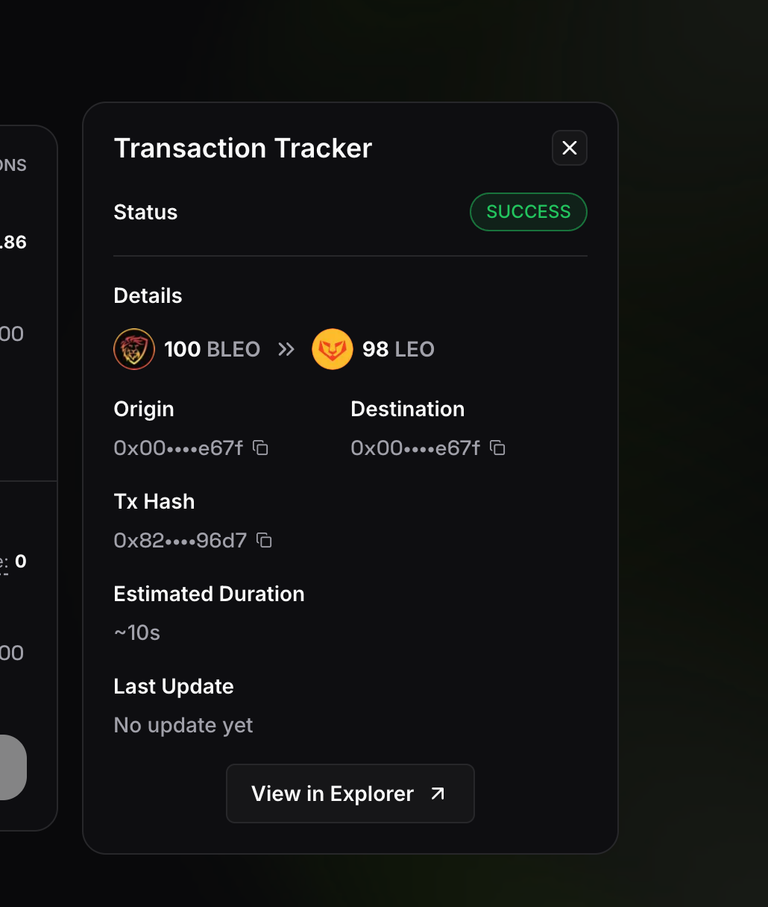Click the Transaction Tracker title
This screenshot has width=768, height=907.
coord(243,148)
